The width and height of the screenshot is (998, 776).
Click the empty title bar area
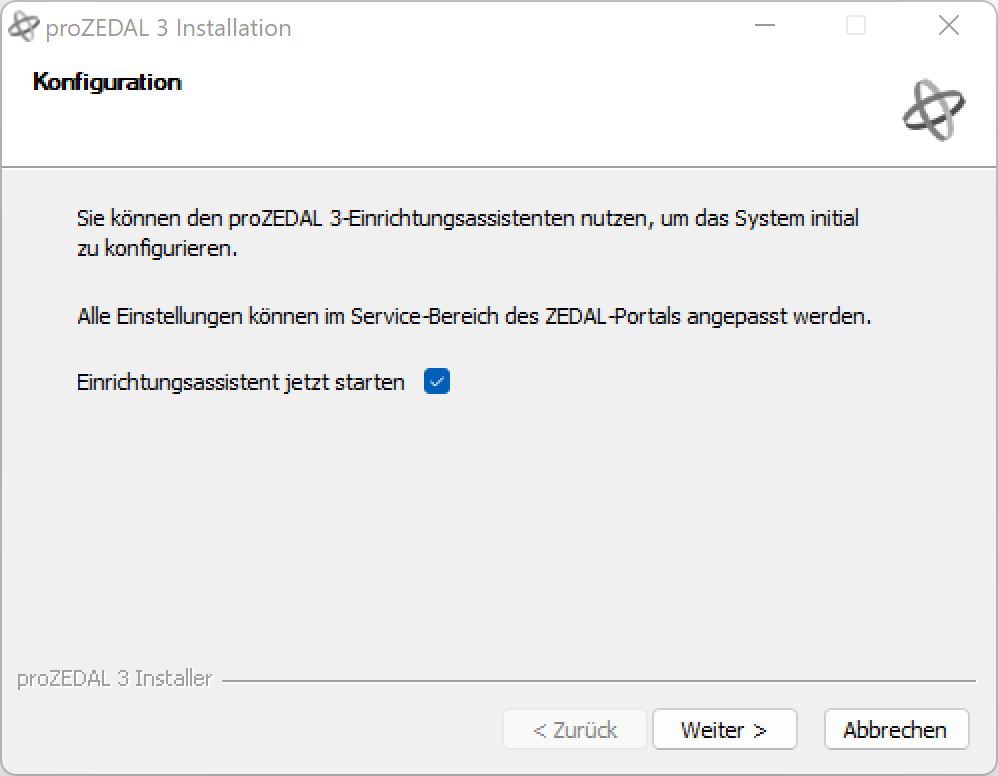[x=550, y=27]
